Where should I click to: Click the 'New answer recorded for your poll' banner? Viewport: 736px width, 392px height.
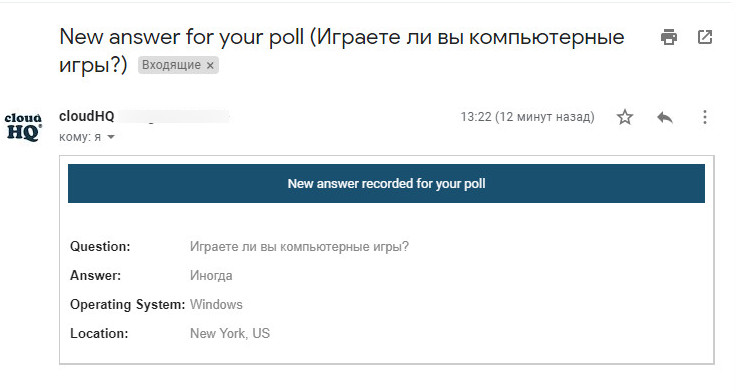tap(386, 184)
